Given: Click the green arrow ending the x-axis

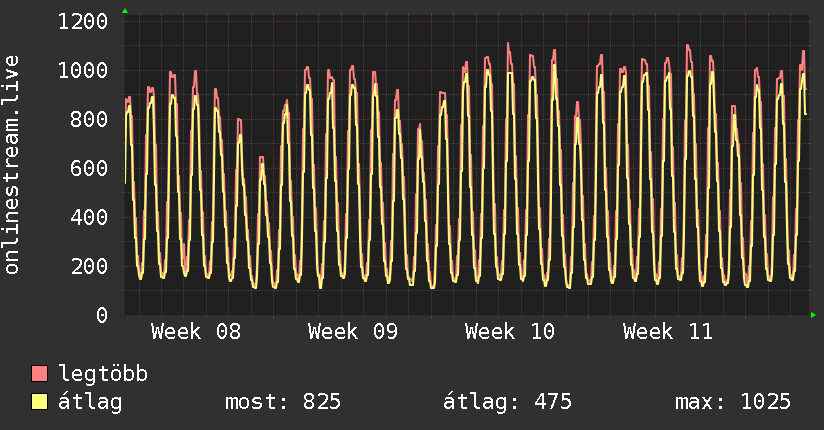Looking at the screenshot, I should pos(814,315).
